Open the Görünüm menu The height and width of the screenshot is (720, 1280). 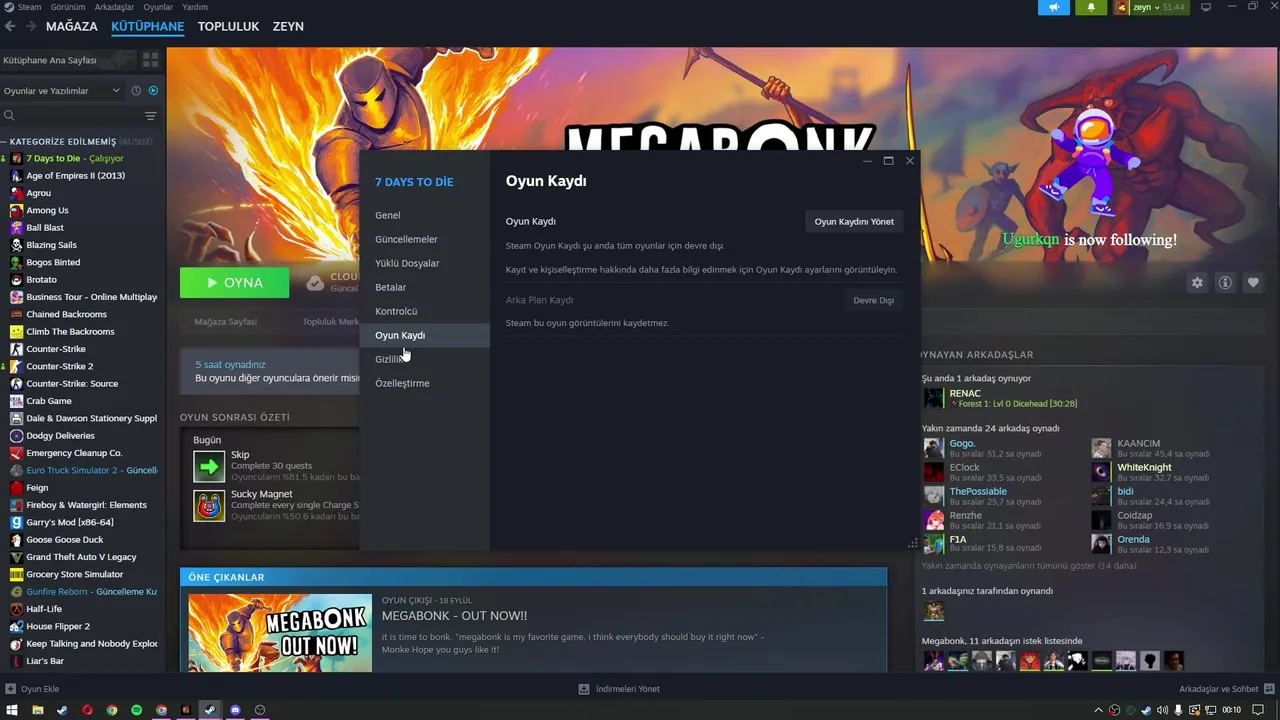click(68, 7)
